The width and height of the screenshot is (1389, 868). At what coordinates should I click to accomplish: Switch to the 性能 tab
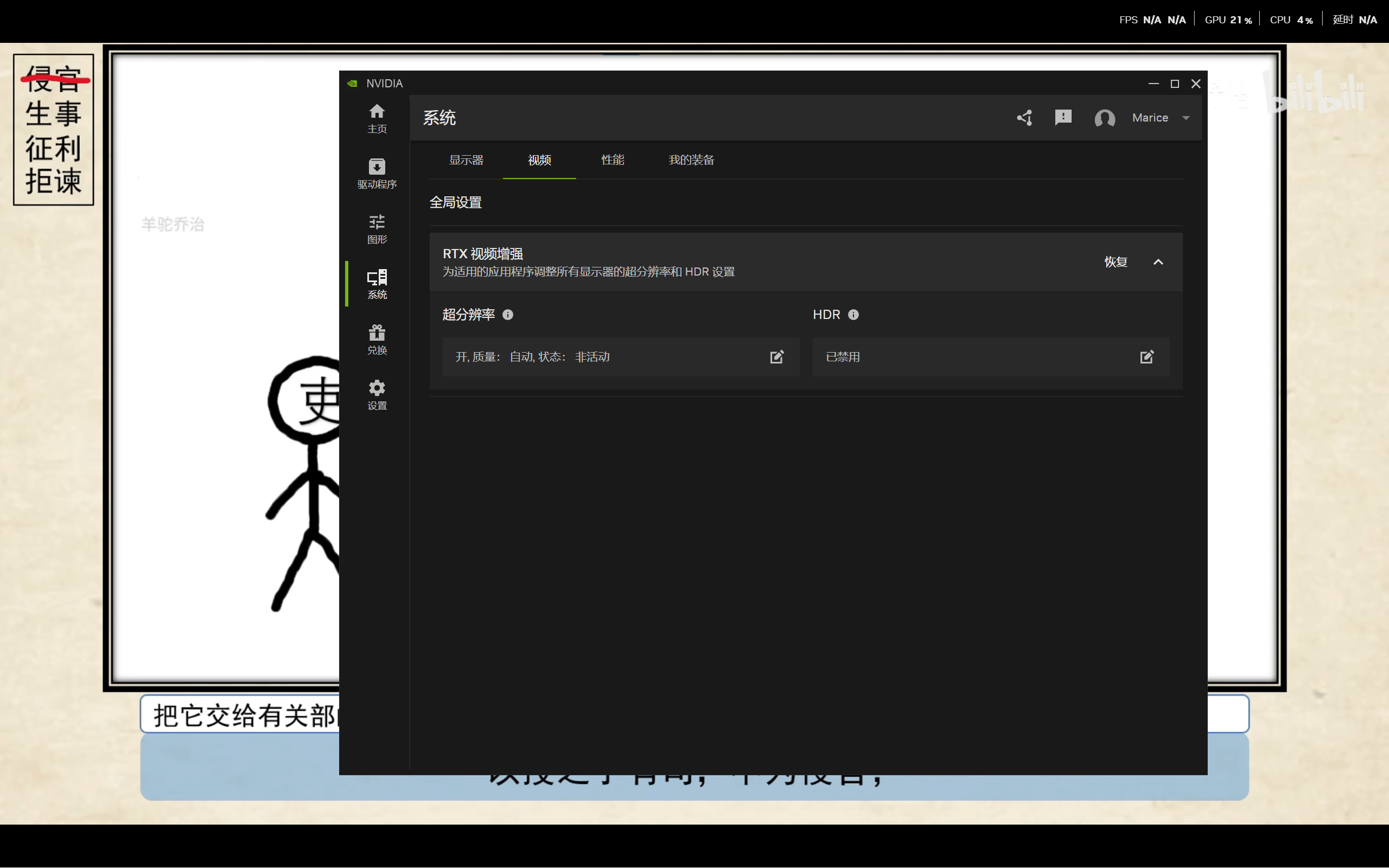[613, 160]
